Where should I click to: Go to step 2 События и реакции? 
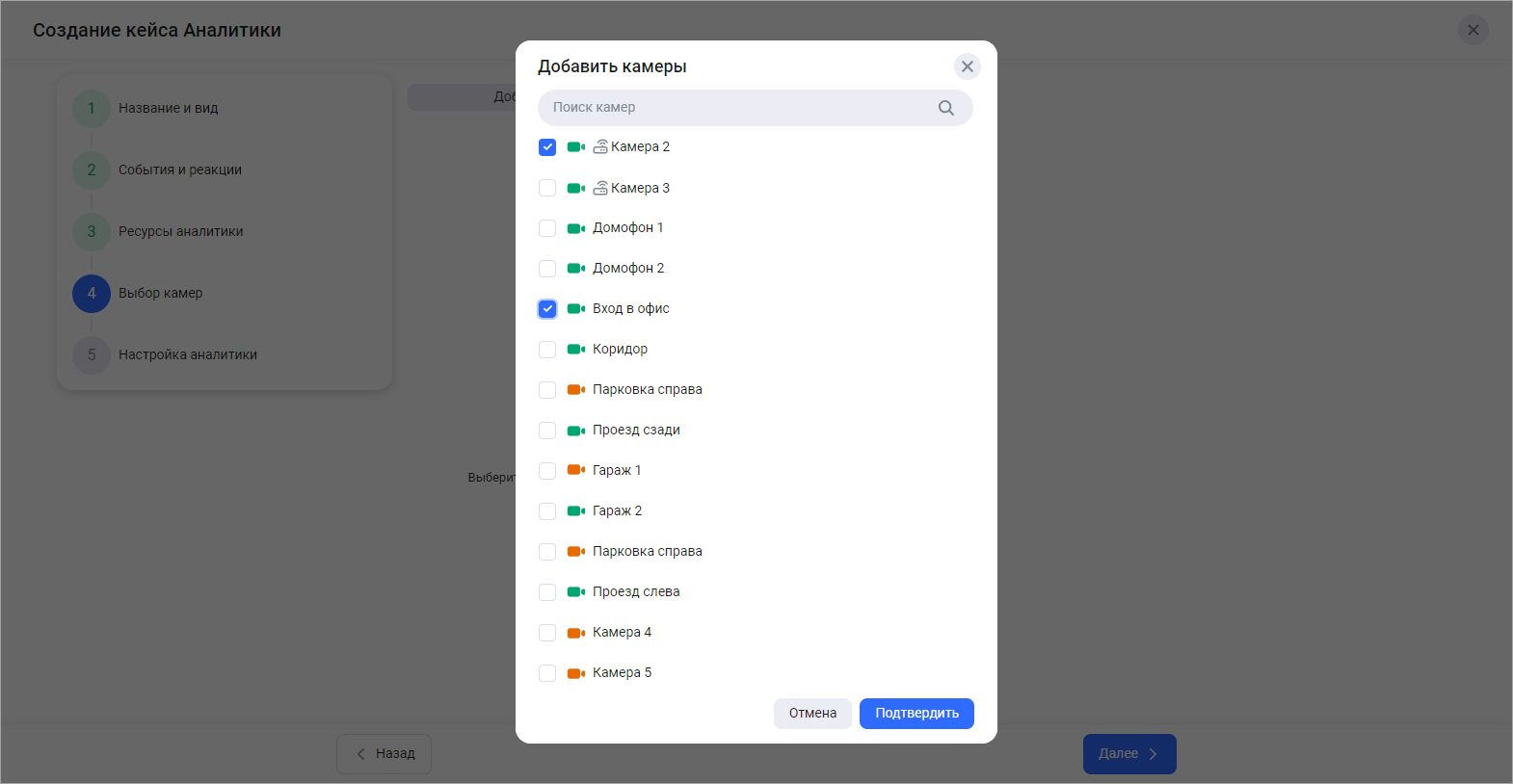[179, 170]
